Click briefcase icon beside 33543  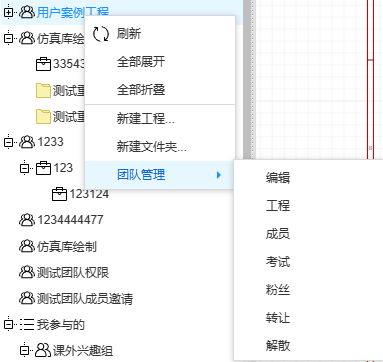click(43, 64)
